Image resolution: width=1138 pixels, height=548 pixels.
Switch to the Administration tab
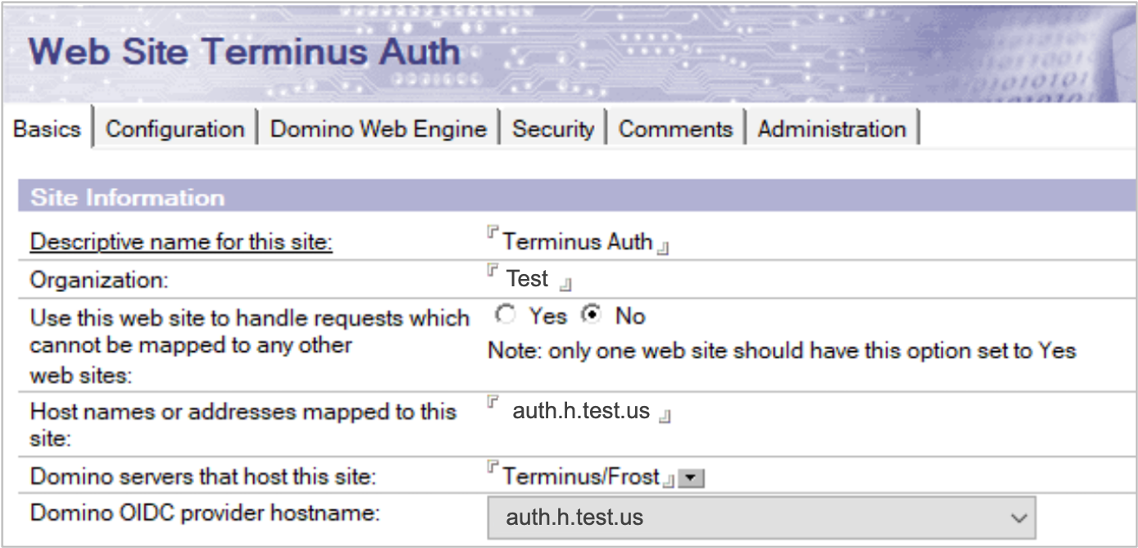pos(831,129)
